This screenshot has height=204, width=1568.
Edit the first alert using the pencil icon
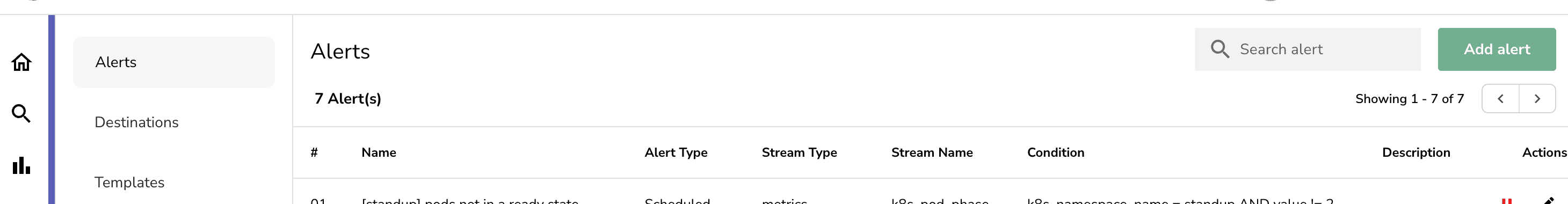coord(1549,201)
